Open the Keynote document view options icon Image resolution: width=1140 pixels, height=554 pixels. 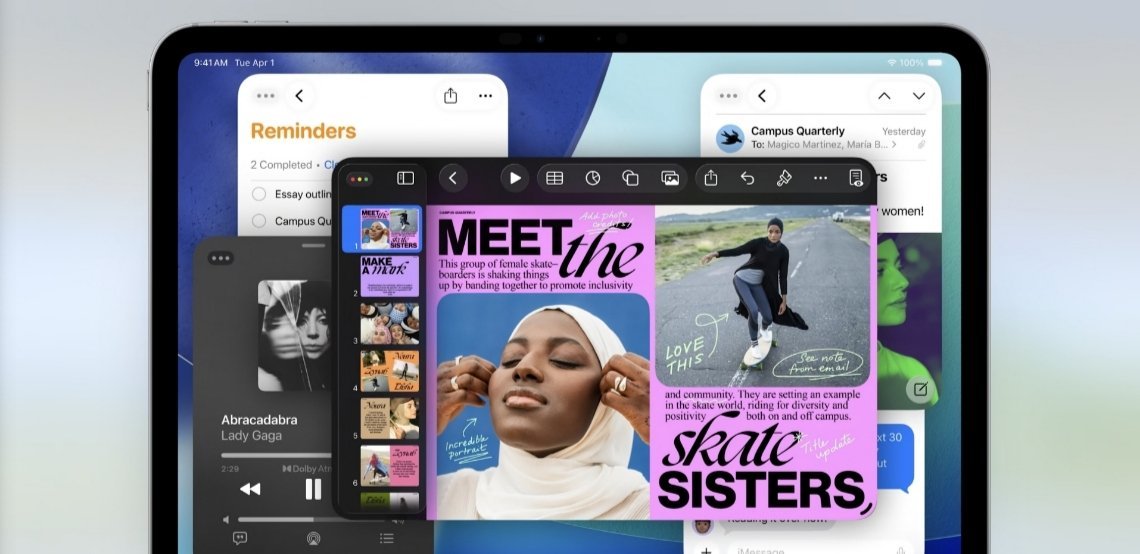click(x=856, y=178)
